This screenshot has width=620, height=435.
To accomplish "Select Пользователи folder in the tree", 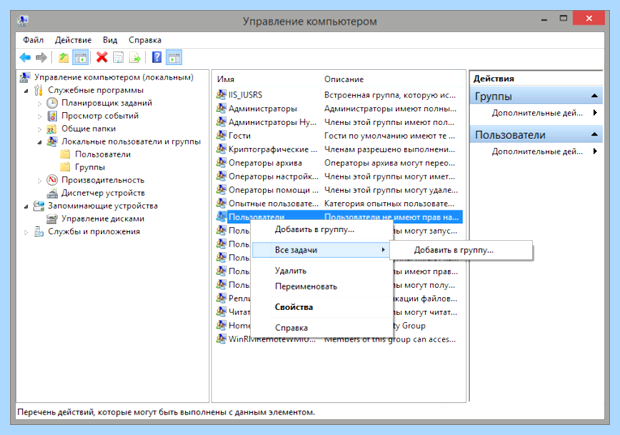I will click(x=103, y=154).
